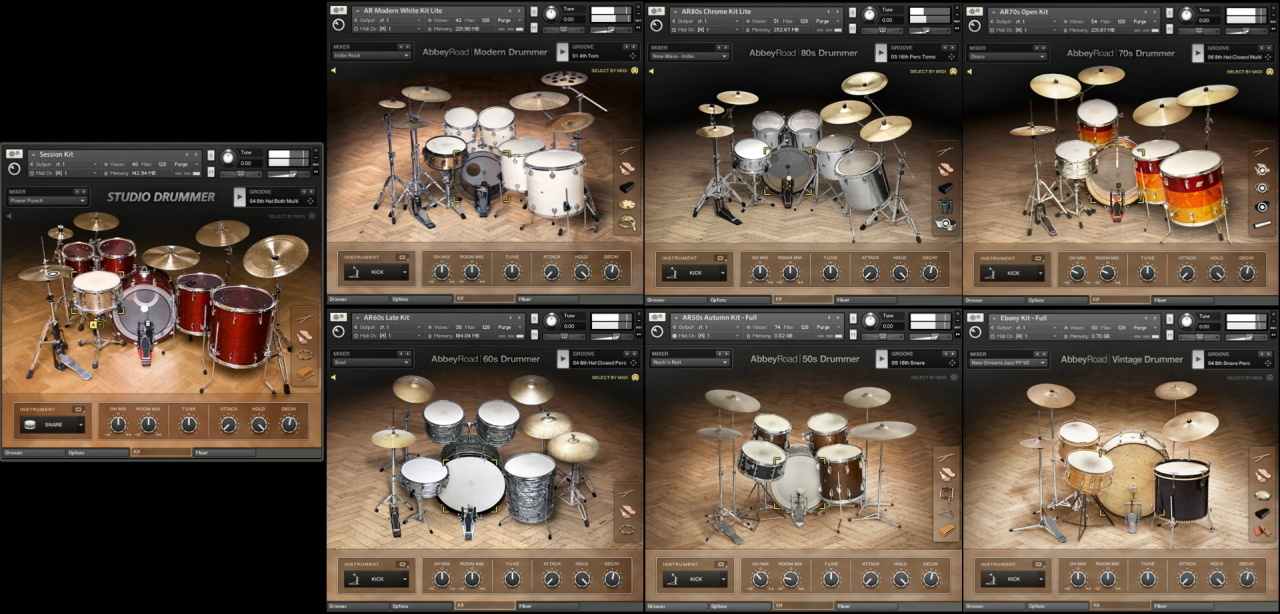Open Indie Rock mixer preset dropdown
This screenshot has width=1280, height=614.
(372, 55)
